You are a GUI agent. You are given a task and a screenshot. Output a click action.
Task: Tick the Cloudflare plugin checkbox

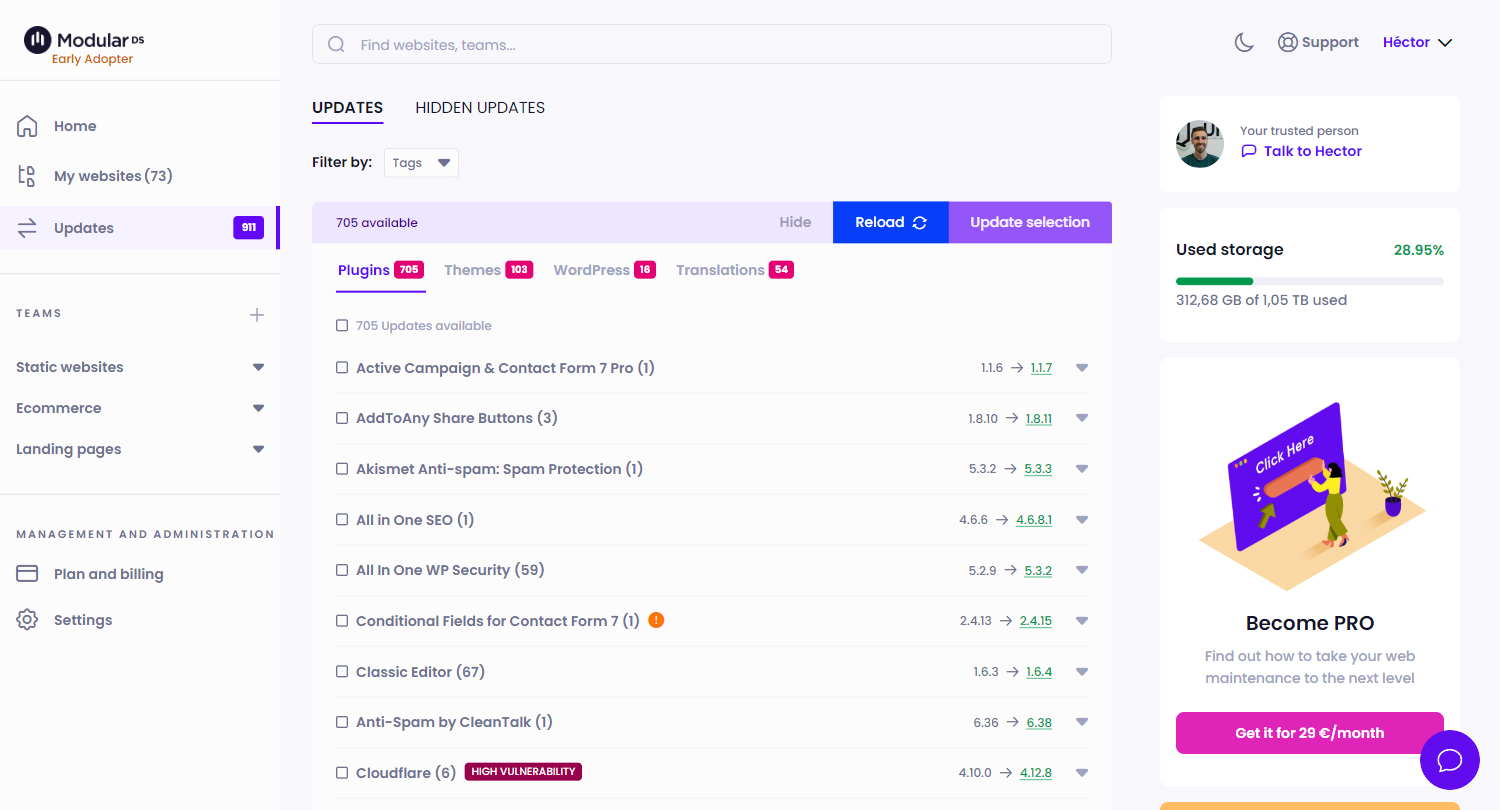(x=342, y=773)
